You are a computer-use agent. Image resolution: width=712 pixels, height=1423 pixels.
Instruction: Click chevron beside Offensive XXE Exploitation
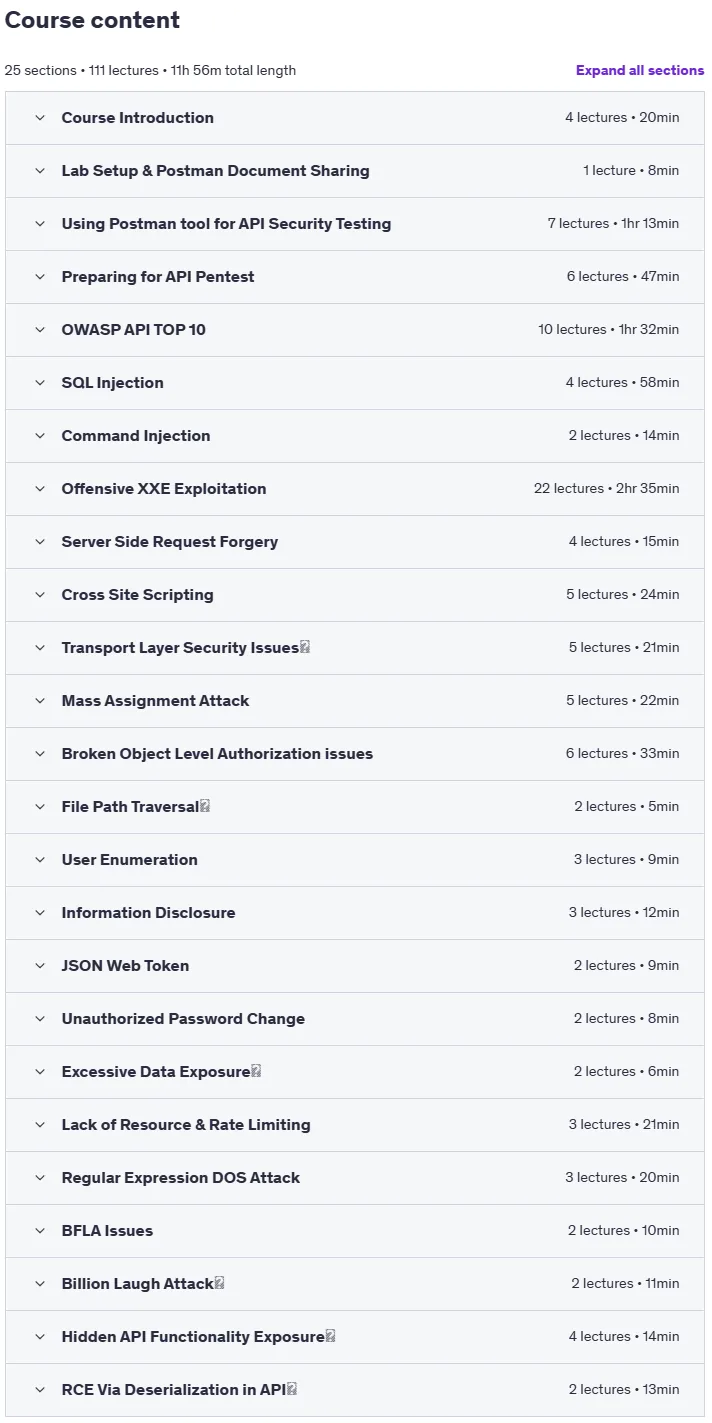tap(40, 489)
